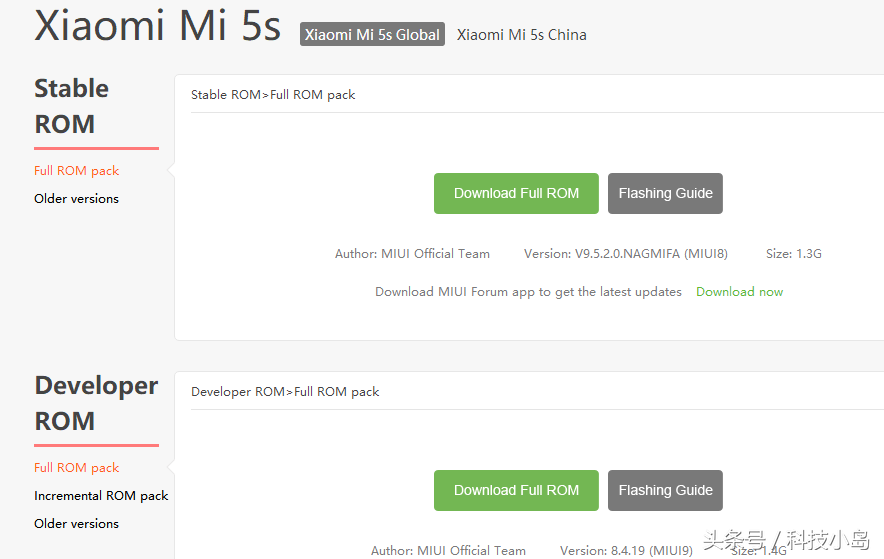Screen dimensions: 884x559
Task: Open Older versions under Stable ROM
Action: pyautogui.click(x=76, y=198)
